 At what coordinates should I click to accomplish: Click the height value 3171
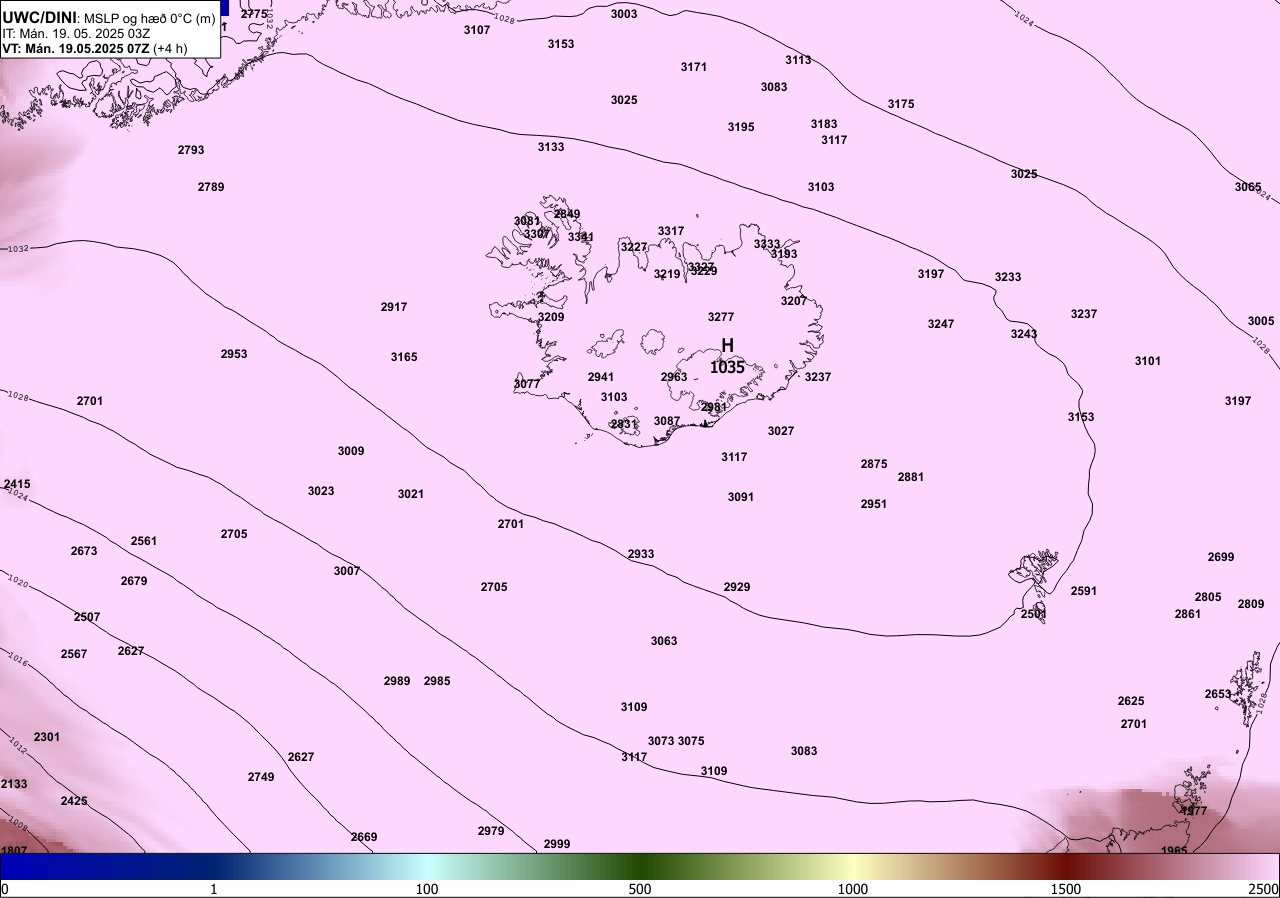[x=694, y=67]
